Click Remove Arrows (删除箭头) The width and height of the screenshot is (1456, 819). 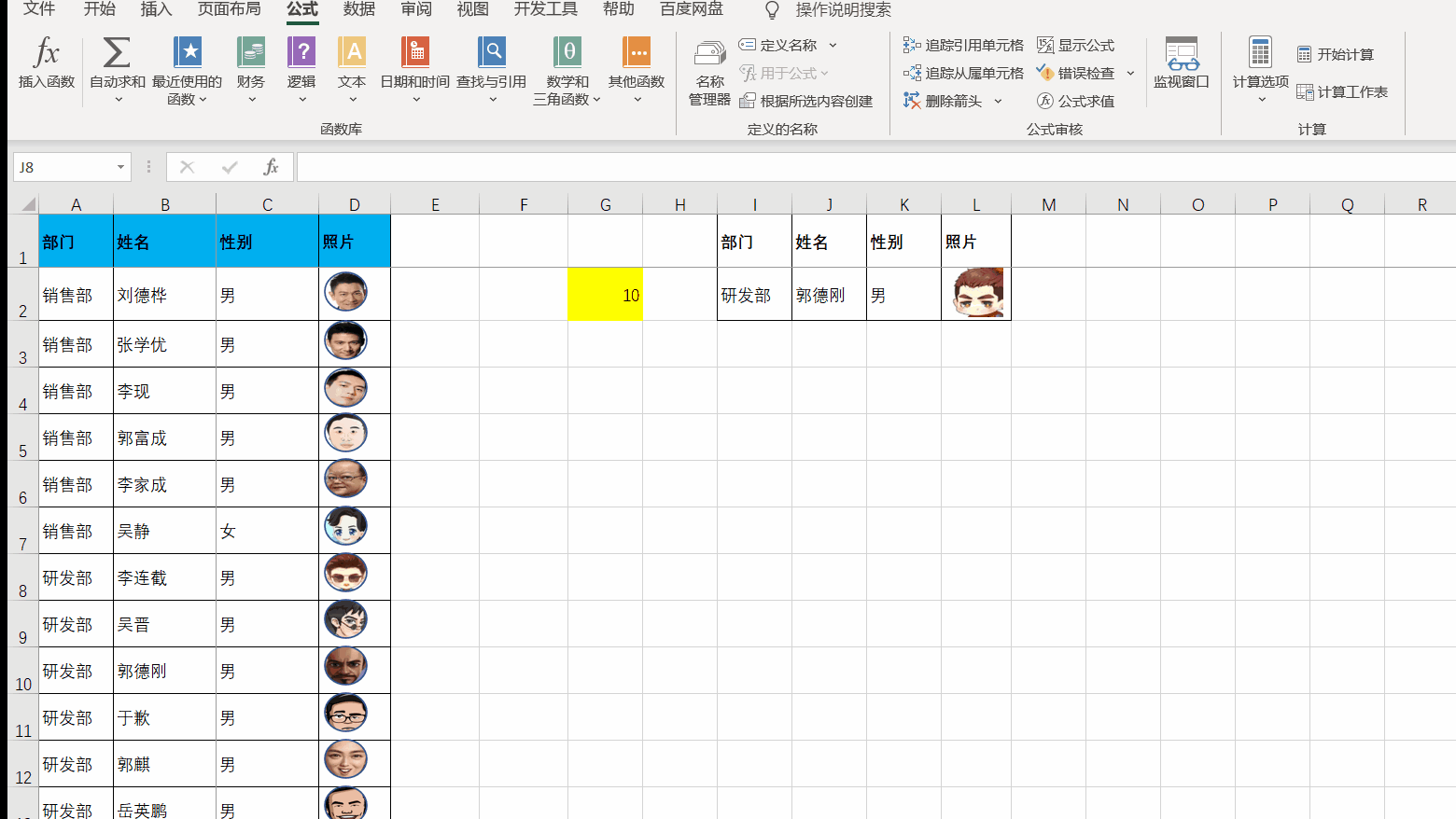pyautogui.click(x=943, y=101)
